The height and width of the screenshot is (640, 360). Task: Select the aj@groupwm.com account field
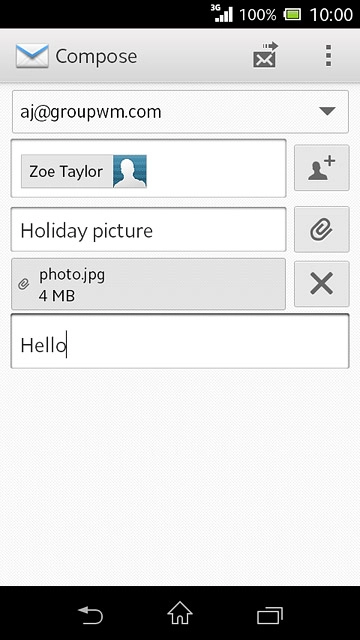click(180, 112)
